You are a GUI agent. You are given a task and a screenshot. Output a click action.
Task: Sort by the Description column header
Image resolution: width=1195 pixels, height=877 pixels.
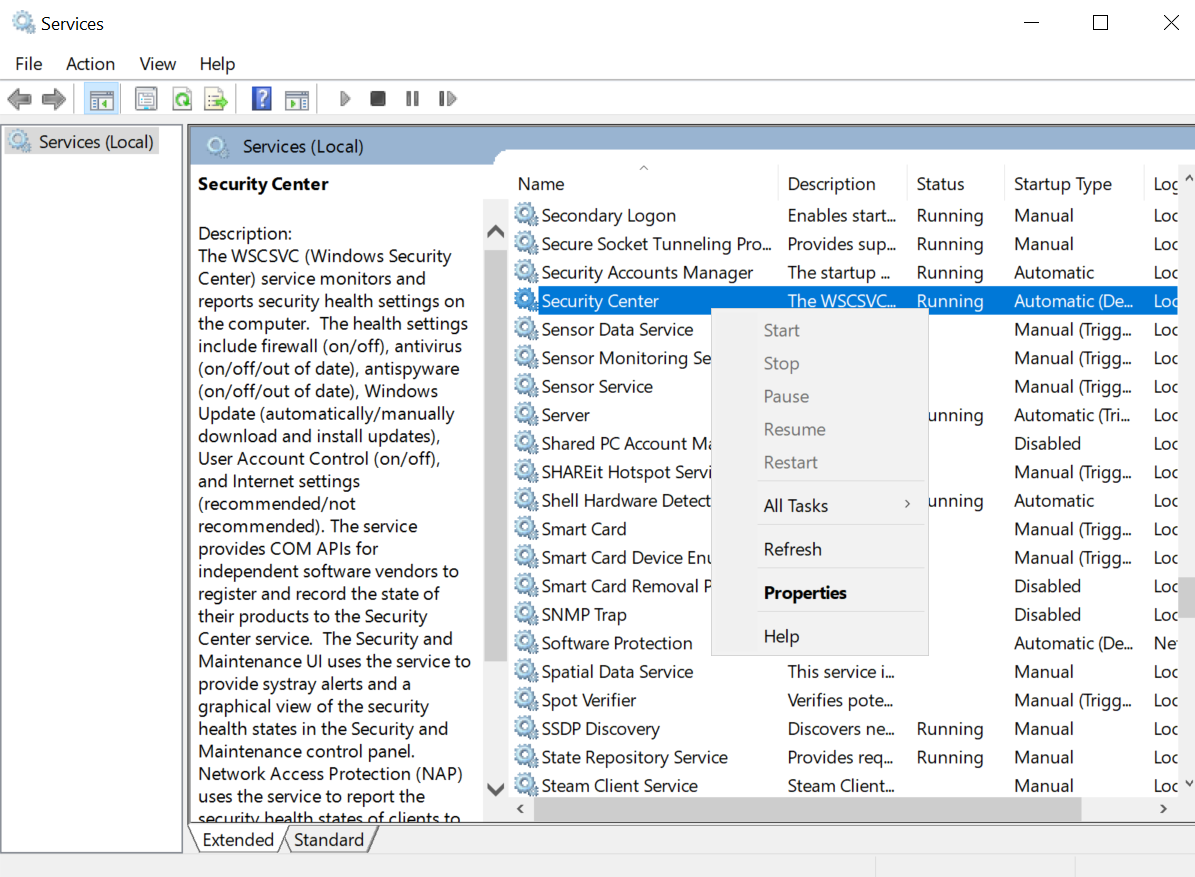click(x=842, y=184)
